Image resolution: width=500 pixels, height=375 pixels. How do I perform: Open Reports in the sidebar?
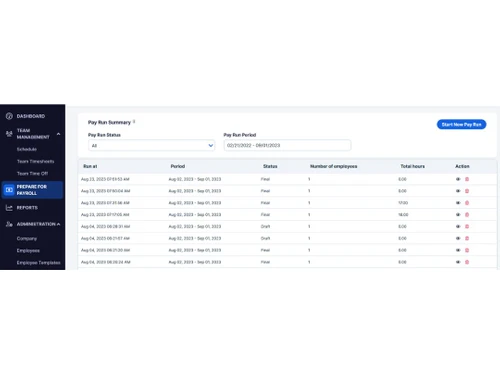click(x=27, y=208)
